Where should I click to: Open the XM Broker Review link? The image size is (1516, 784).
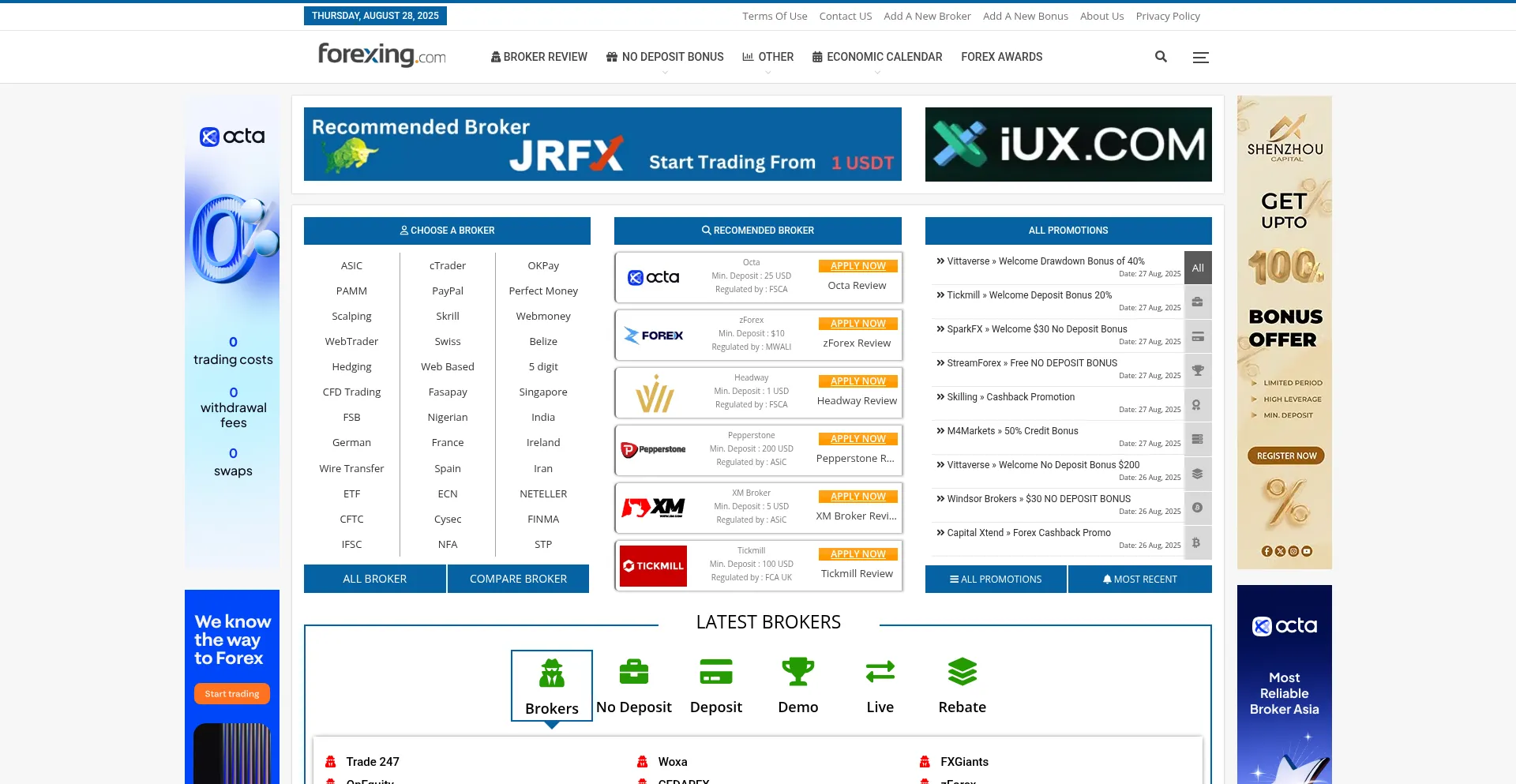click(x=857, y=516)
